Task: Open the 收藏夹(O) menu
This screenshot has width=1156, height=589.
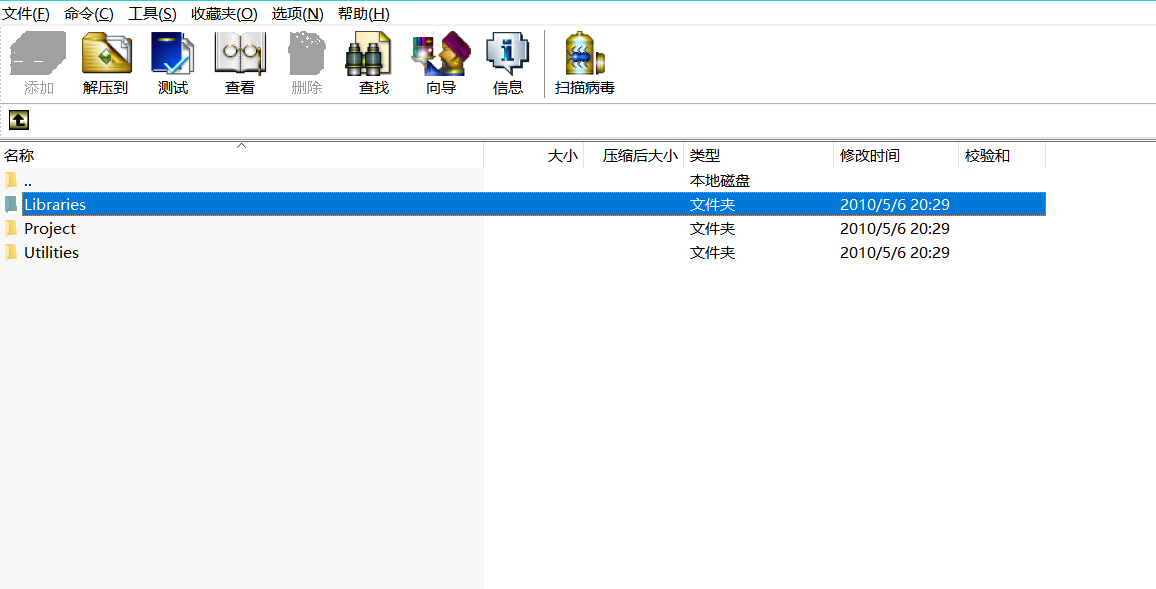Action: [224, 13]
